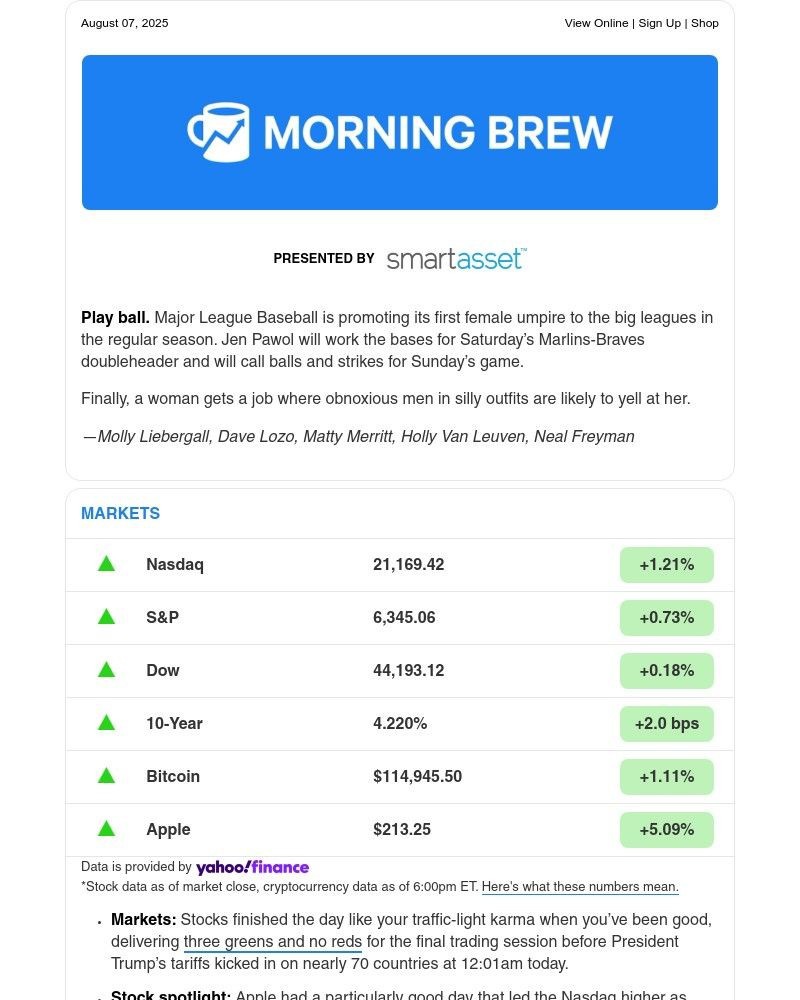Open the 'three greens and no reds' link
Screen dimensions: 800x1000
click(272, 941)
